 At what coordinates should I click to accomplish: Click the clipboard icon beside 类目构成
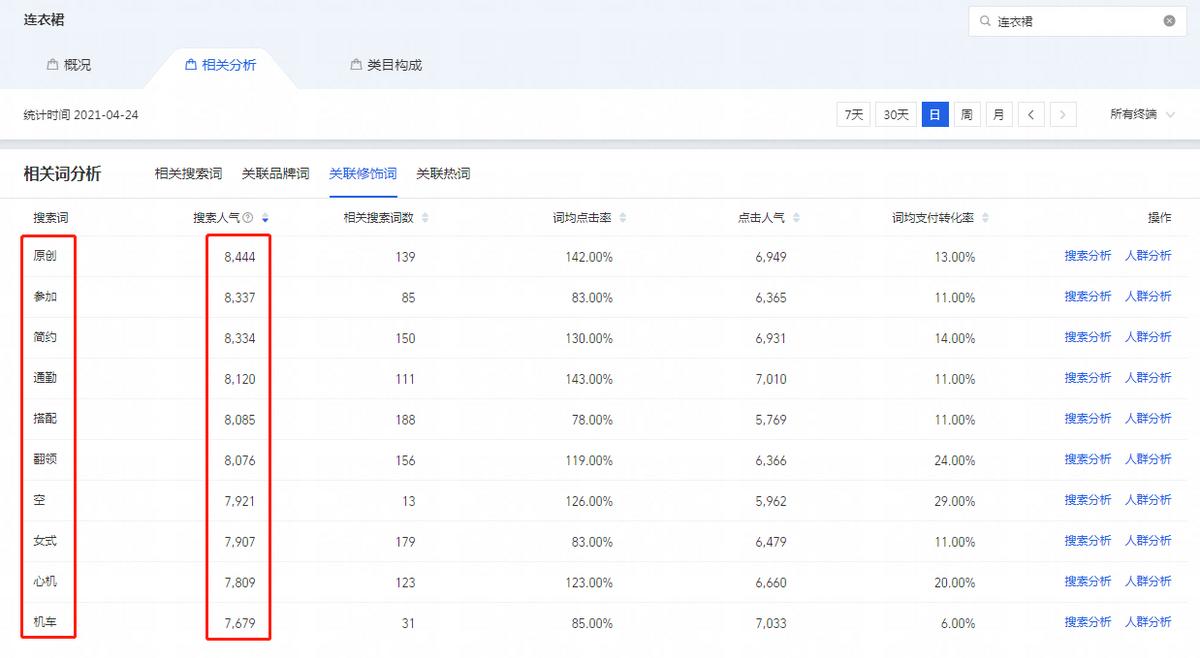[x=355, y=64]
